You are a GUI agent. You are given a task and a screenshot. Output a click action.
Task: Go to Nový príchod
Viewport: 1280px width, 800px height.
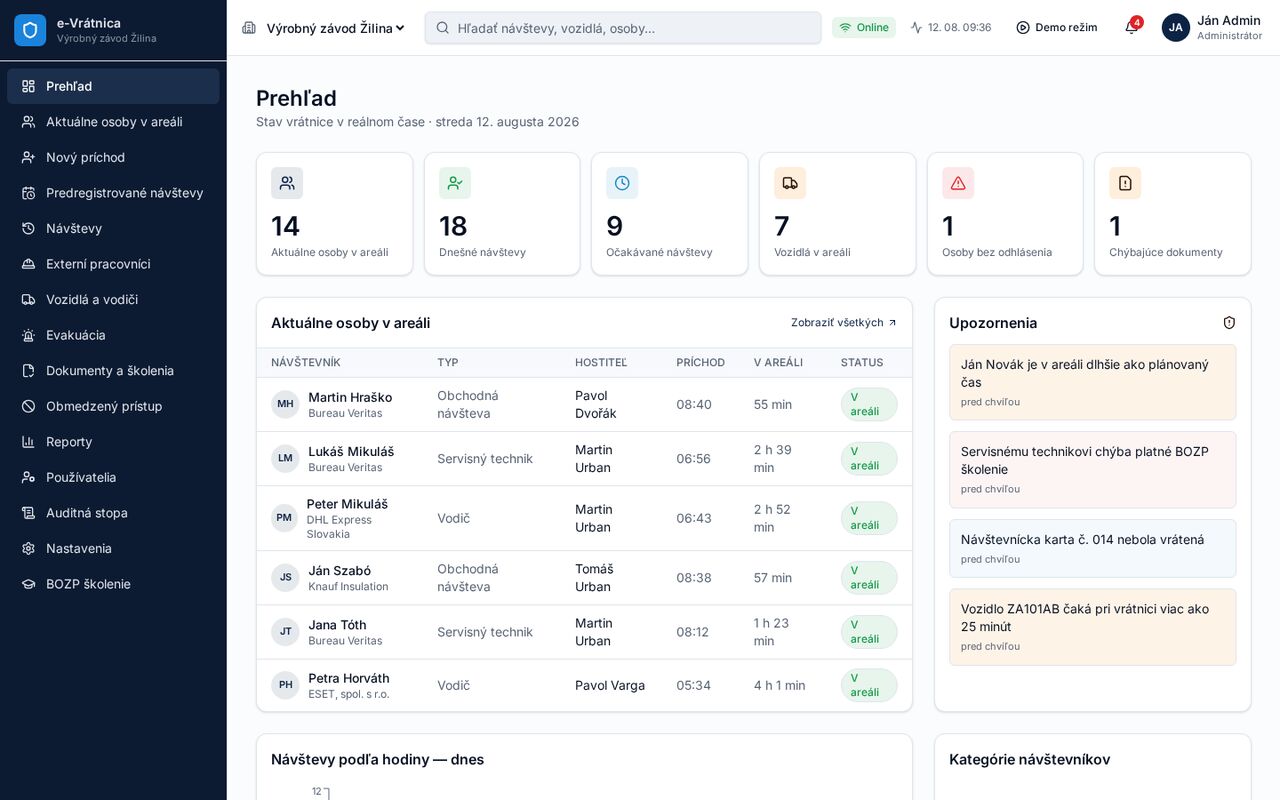pyautogui.click(x=113, y=157)
